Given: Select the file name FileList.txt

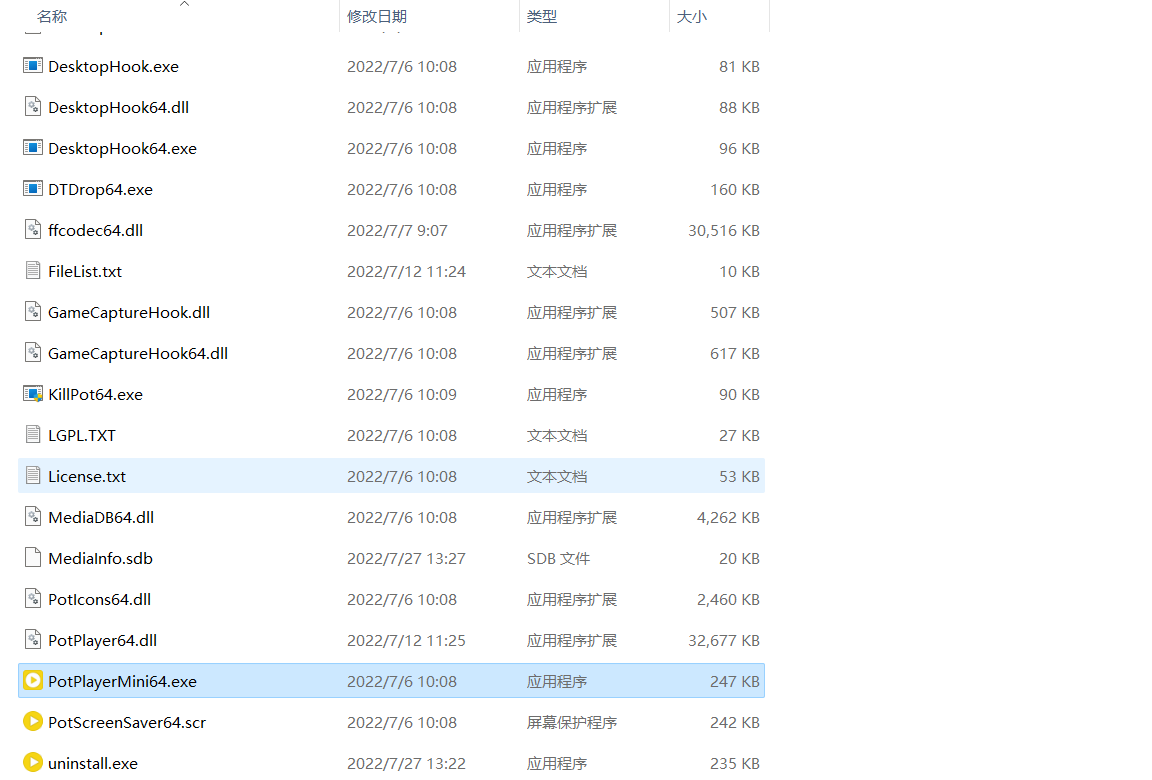Looking at the screenshot, I should [85, 272].
